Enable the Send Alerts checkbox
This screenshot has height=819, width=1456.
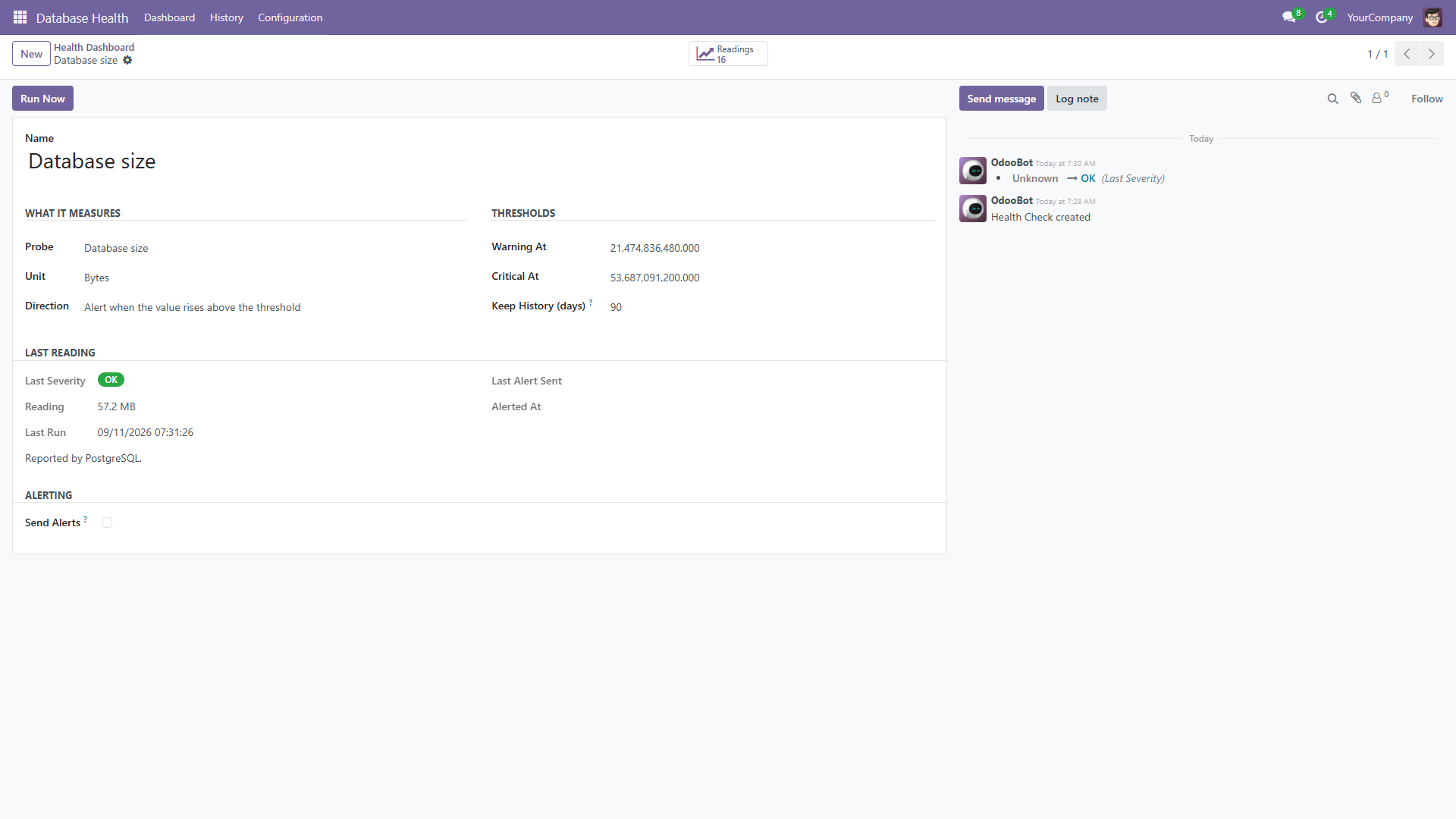107,522
